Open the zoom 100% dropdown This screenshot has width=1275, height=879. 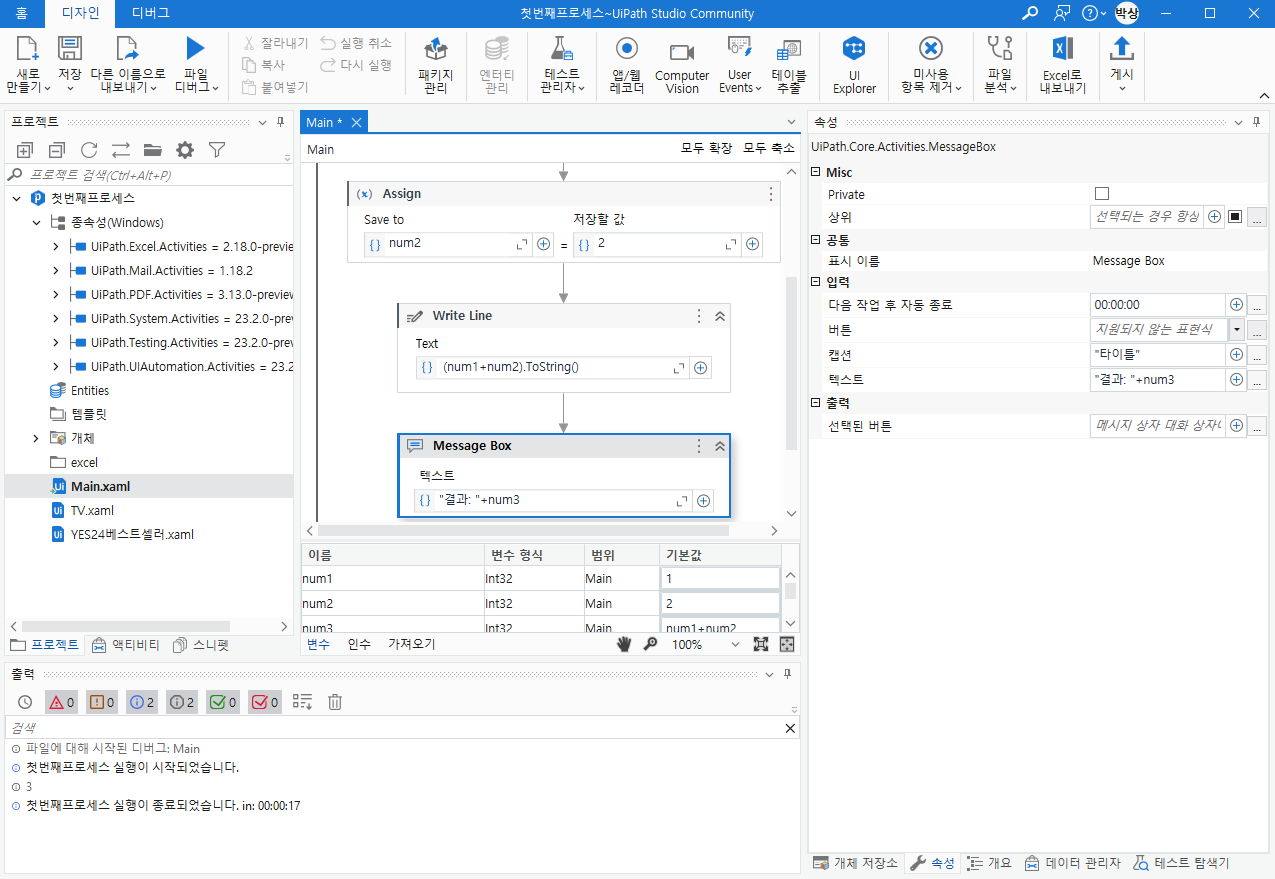point(736,645)
